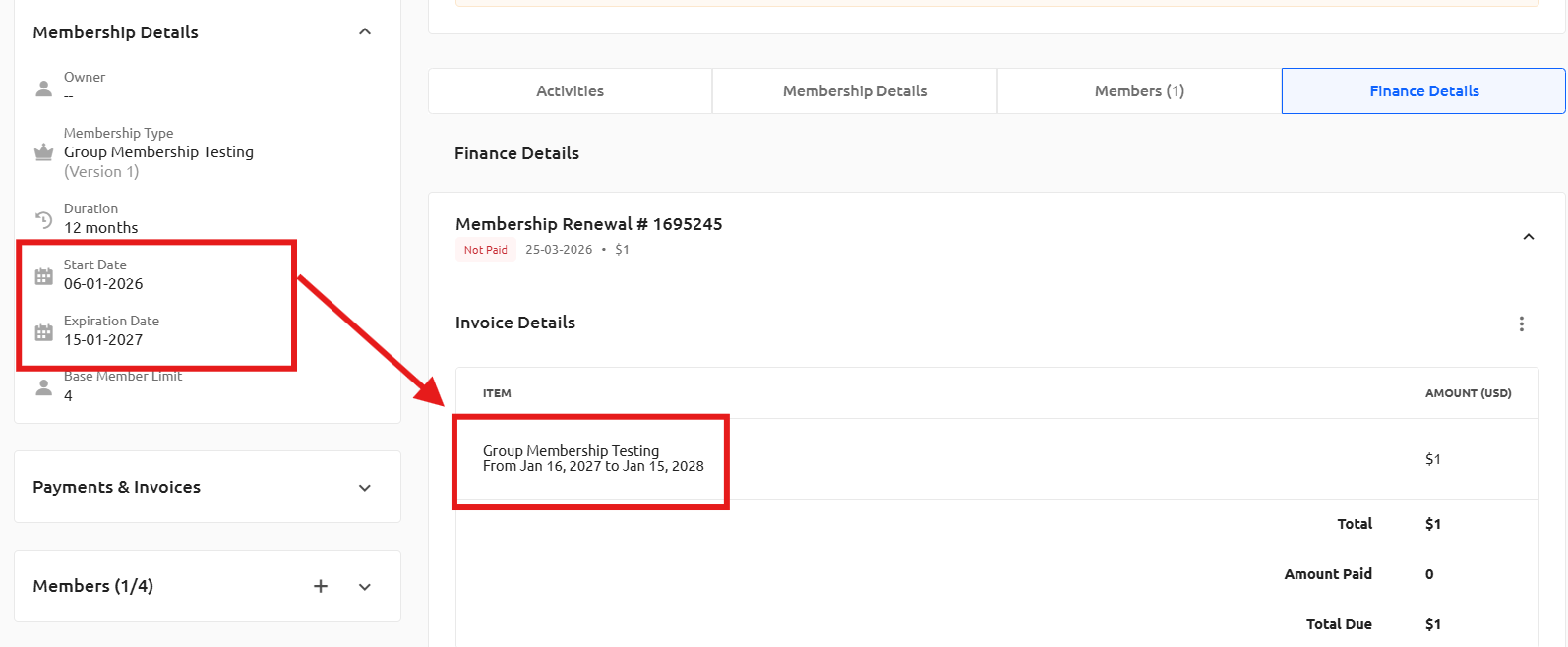Viewport: 1568px width, 647px height.
Task: Open the Membership Details tab
Action: click(855, 90)
